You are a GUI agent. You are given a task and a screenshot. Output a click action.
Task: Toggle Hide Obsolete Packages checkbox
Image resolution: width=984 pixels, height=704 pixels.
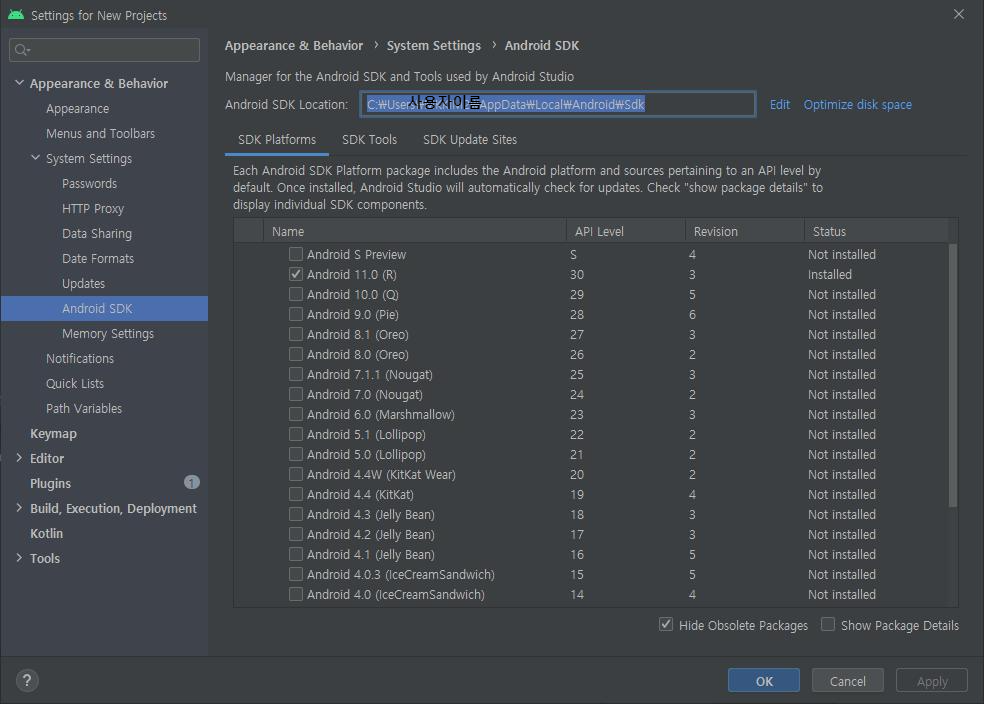click(x=666, y=624)
